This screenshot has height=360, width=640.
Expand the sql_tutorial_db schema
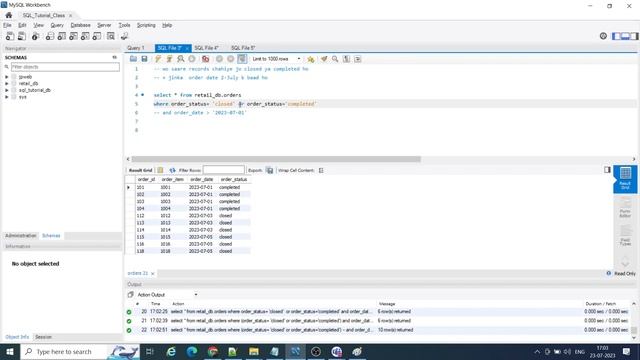[x=7, y=90]
